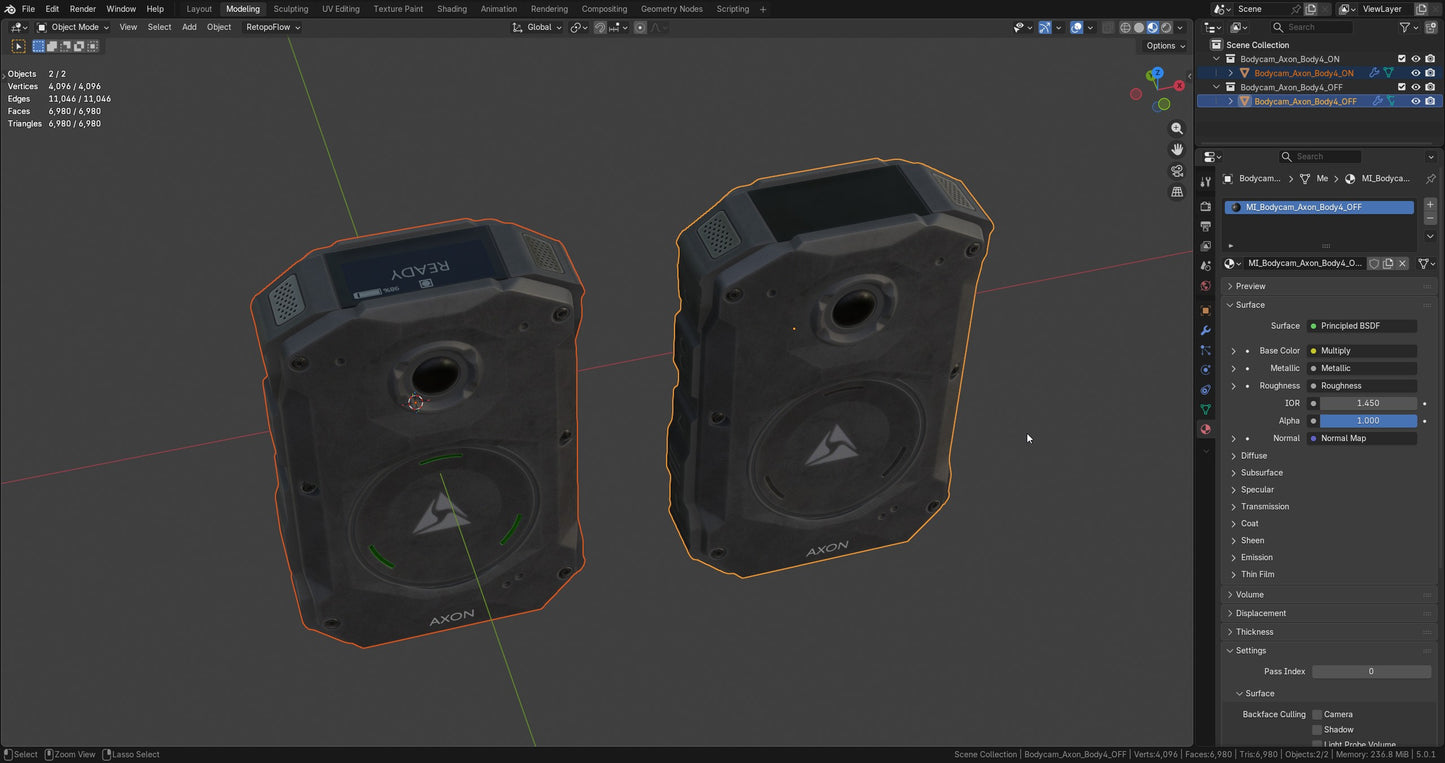Click the Alpha value slider showing 1.000
This screenshot has width=1445, height=763.
[x=1367, y=420]
